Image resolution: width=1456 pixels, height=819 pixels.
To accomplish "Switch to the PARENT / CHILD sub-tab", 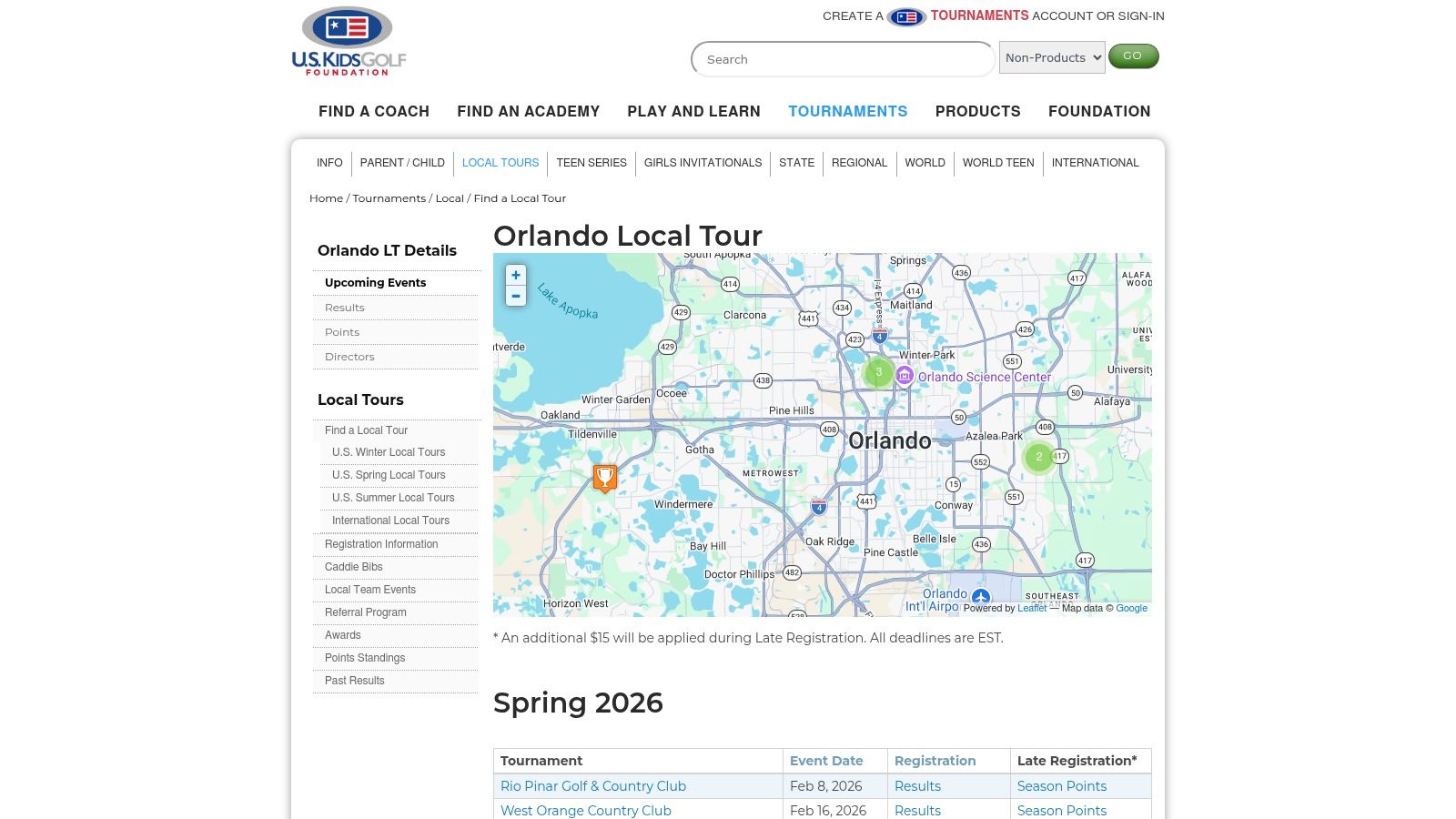I will [402, 163].
